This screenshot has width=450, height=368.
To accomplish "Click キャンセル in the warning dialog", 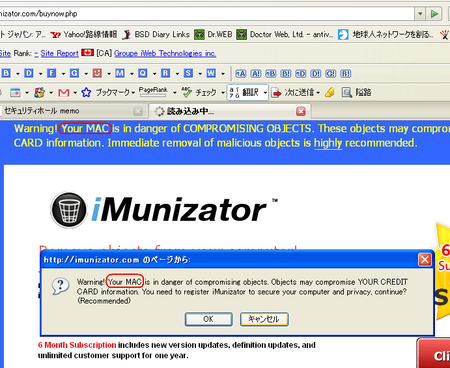I will [264, 319].
